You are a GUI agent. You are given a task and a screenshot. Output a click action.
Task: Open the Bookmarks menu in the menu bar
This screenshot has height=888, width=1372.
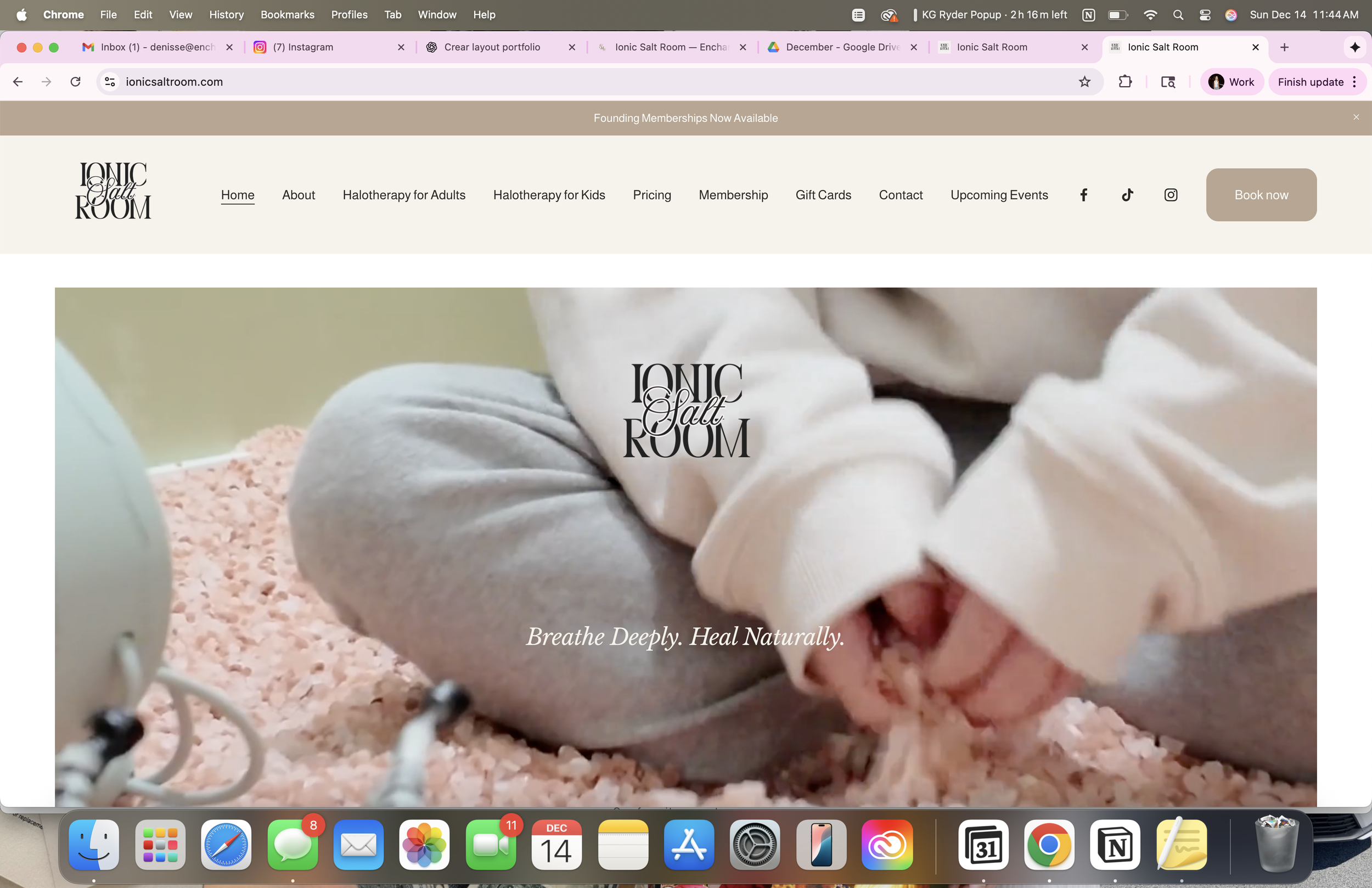coord(287,15)
